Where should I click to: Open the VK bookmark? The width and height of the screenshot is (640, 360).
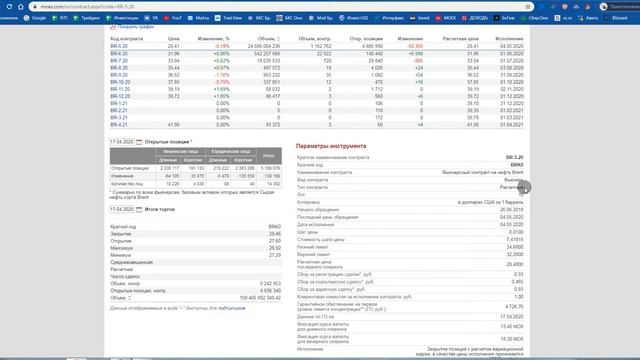click(151, 18)
